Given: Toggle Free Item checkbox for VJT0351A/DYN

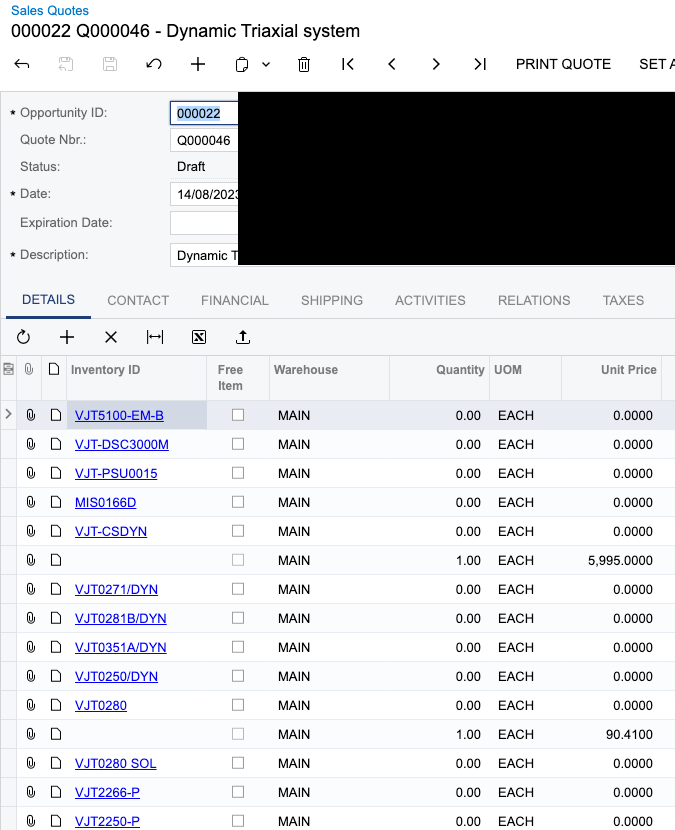Looking at the screenshot, I should pyautogui.click(x=238, y=647).
